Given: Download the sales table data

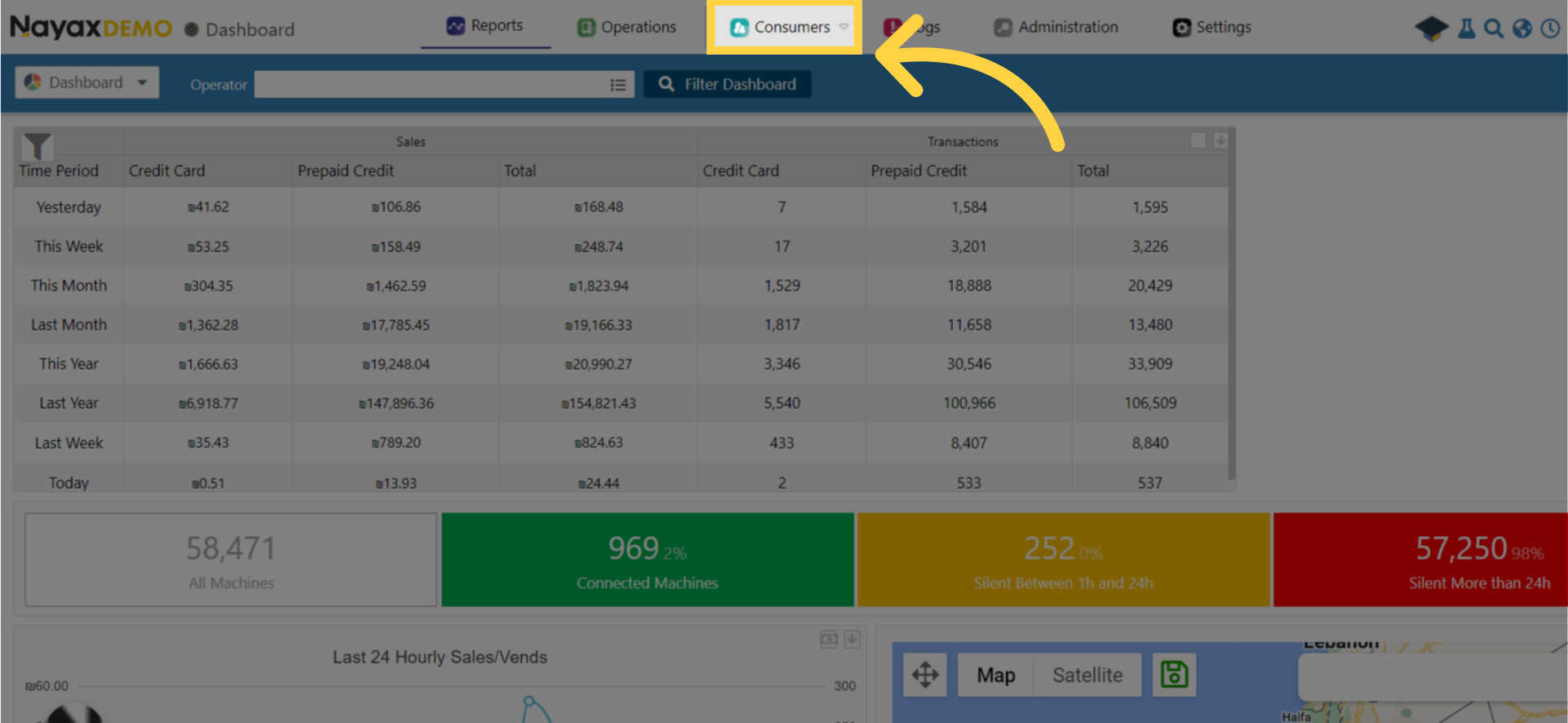Looking at the screenshot, I should 1220,140.
